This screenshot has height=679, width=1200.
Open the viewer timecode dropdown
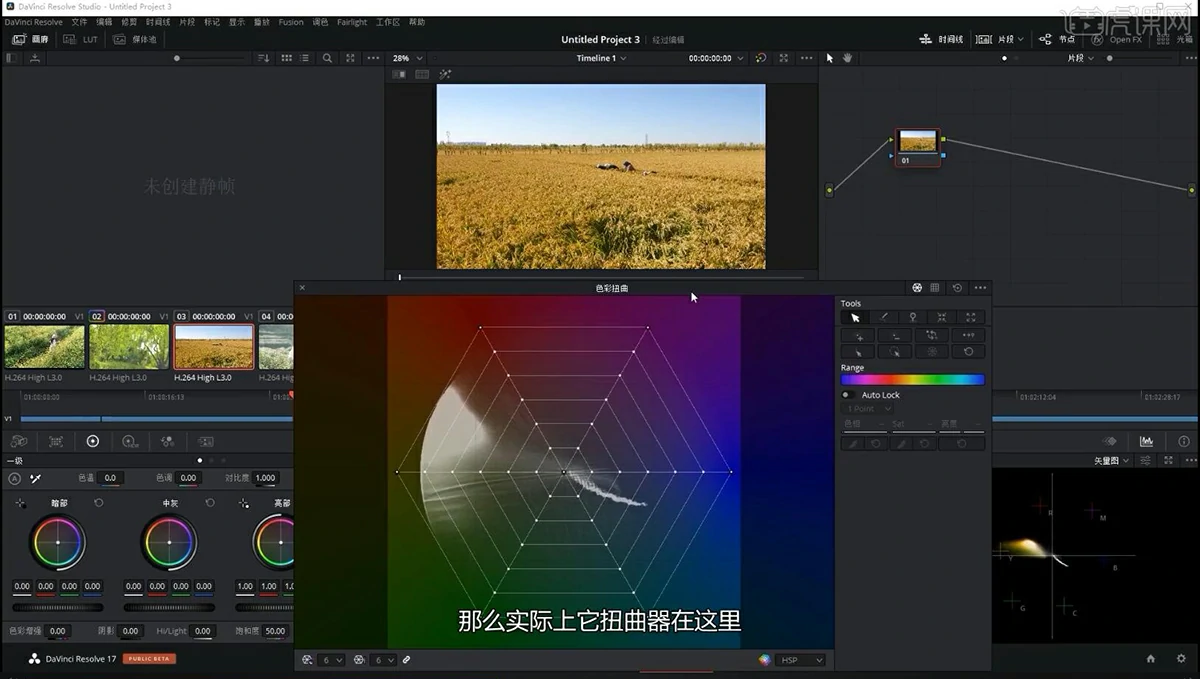pos(716,58)
